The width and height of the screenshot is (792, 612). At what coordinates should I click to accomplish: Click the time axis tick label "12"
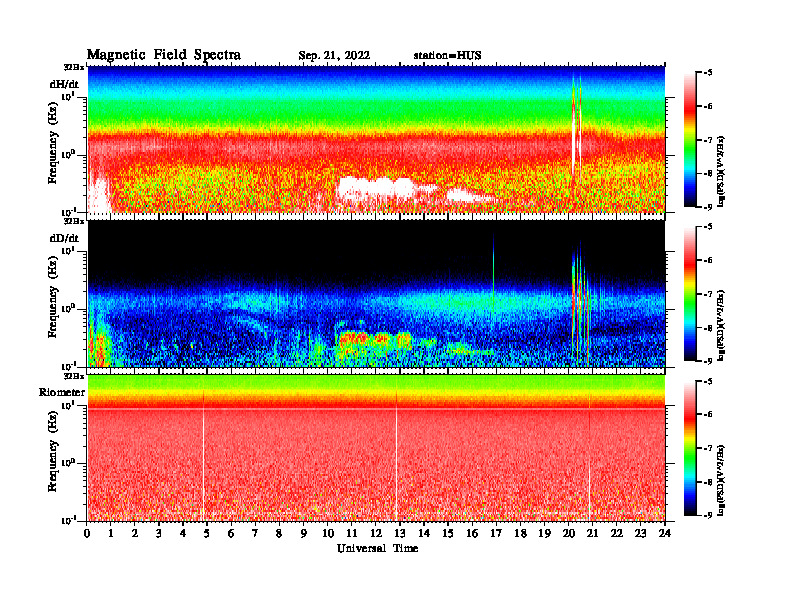[376, 533]
